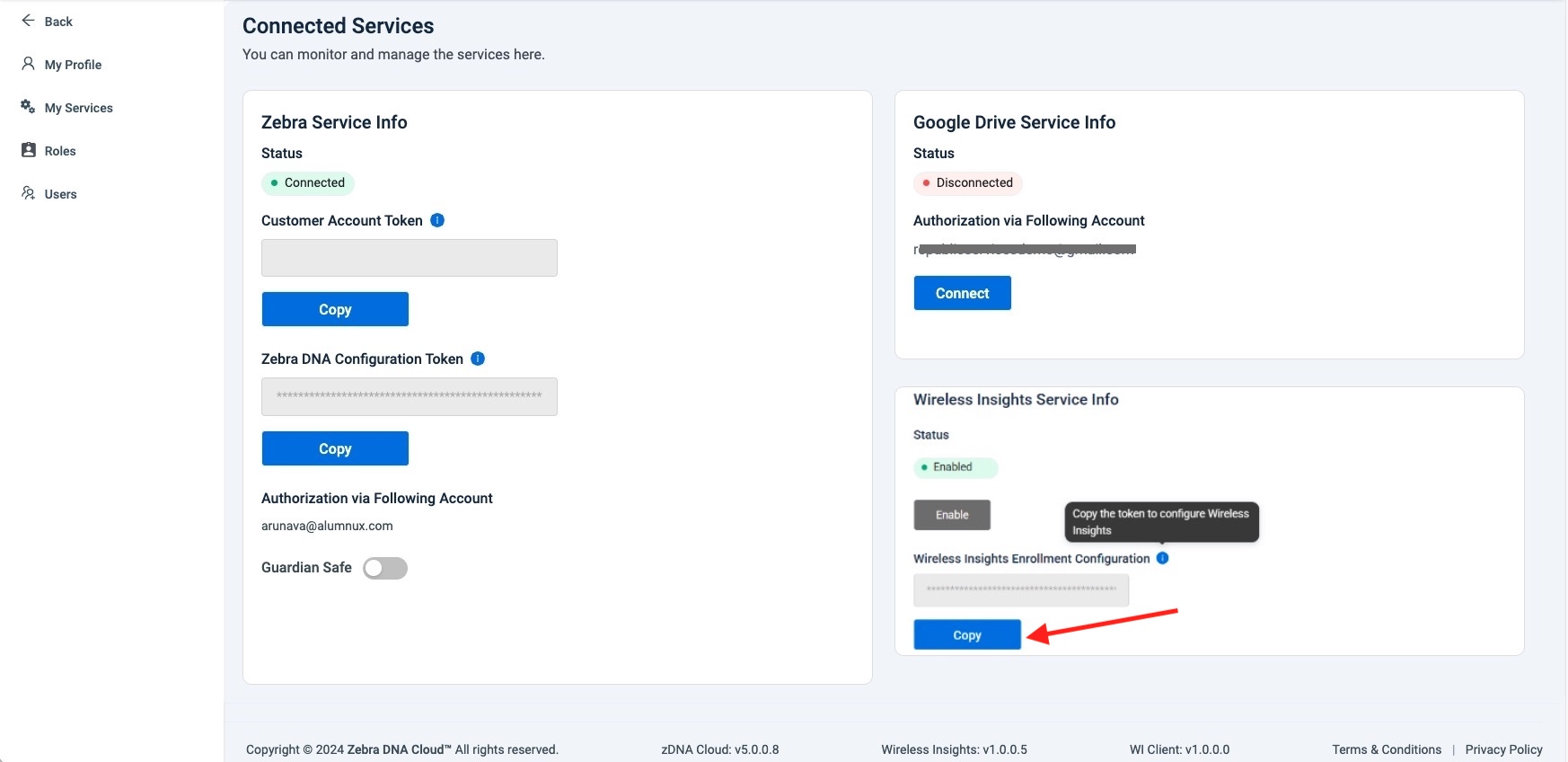This screenshot has width=1568, height=762.
Task: Click info icon beside Wireless Insights Enrollment Configuration
Action: pyautogui.click(x=1162, y=558)
